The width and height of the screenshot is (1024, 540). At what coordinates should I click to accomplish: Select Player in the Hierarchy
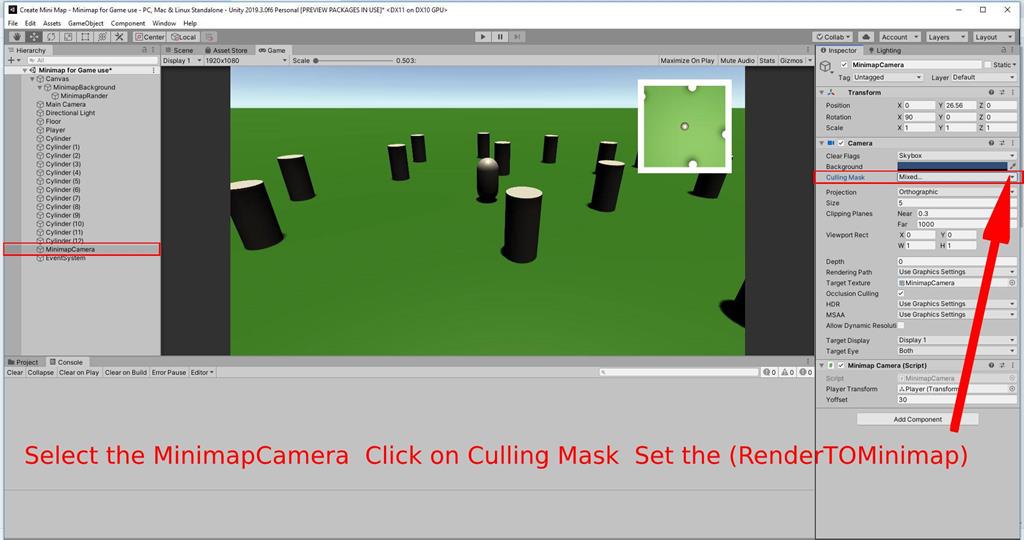[55, 130]
